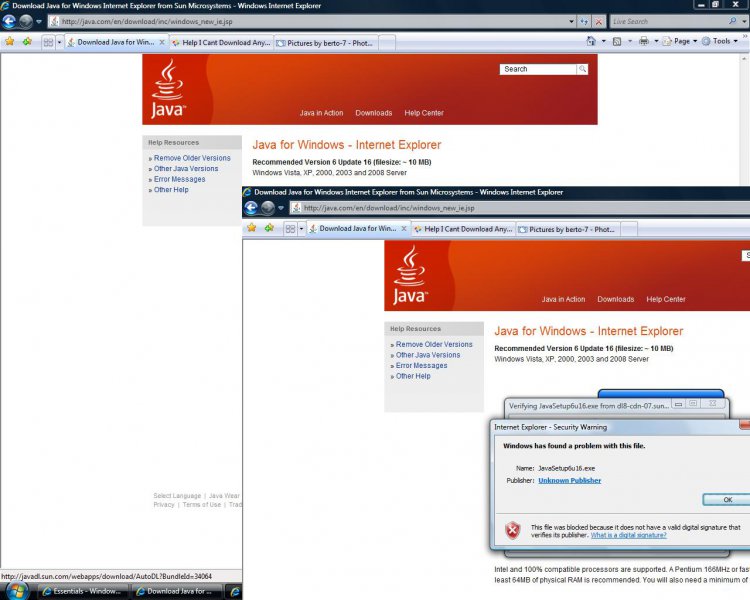The width and height of the screenshot is (750, 600).
Task: Open 'Help Center' nav link in rear window
Action: (x=424, y=113)
